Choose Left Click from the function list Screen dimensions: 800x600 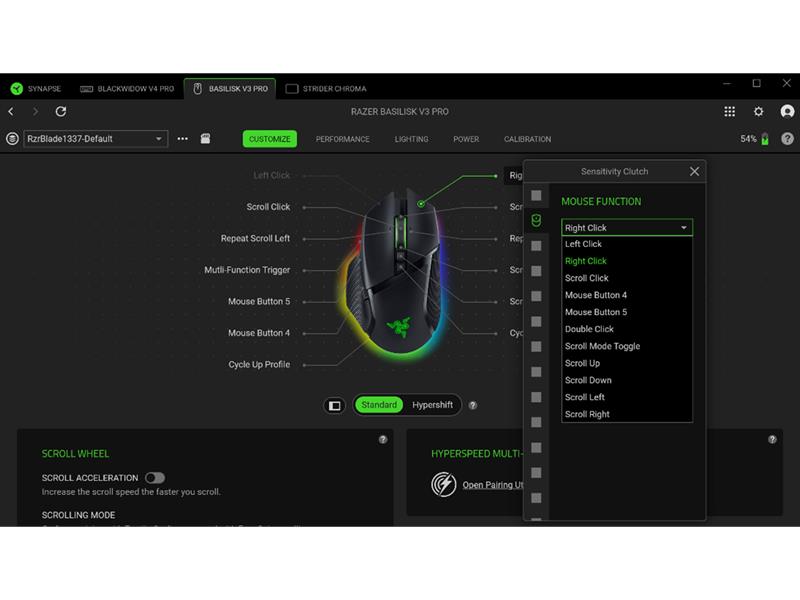627,244
